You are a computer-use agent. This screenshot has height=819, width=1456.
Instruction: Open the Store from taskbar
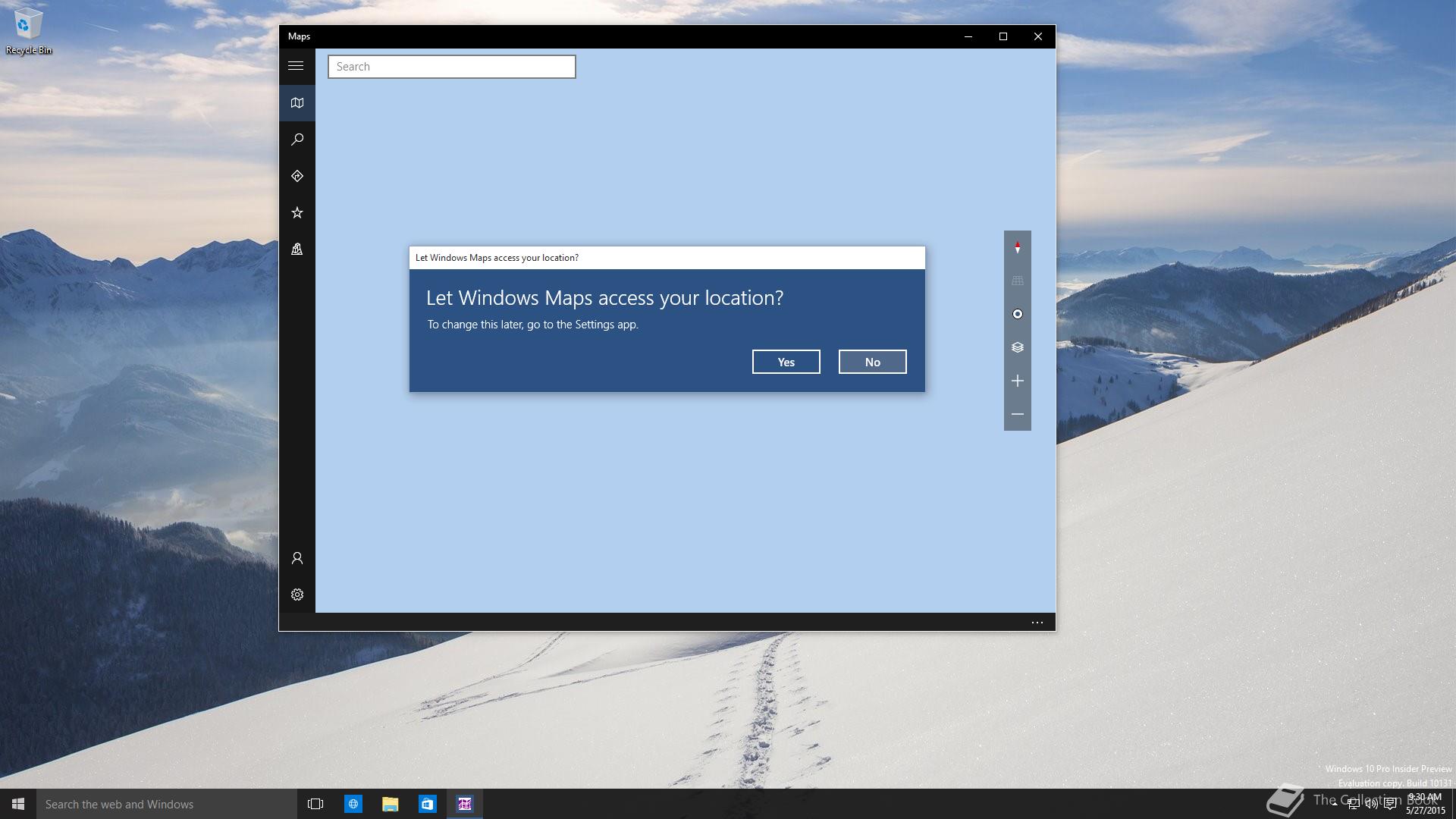[428, 804]
